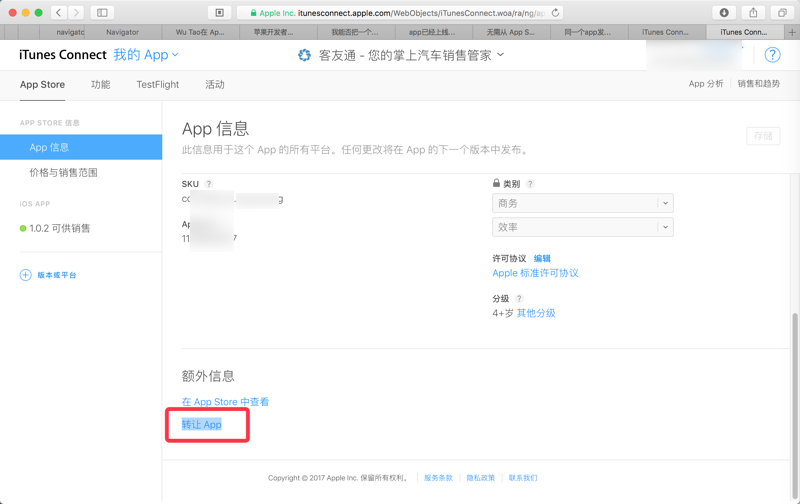Select 价格与销售范围 in sidebar

pos(63,172)
